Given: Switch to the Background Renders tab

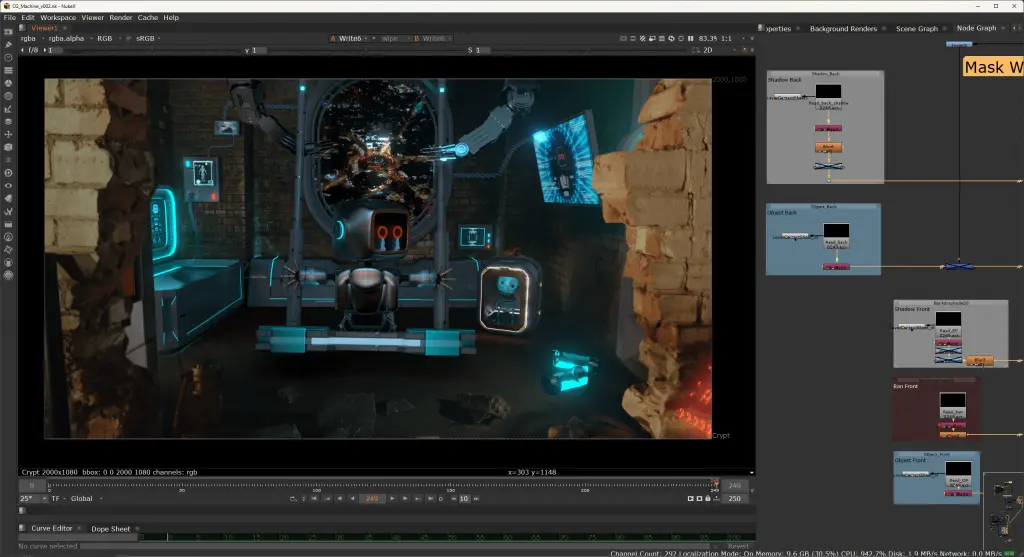Looking at the screenshot, I should [843, 29].
